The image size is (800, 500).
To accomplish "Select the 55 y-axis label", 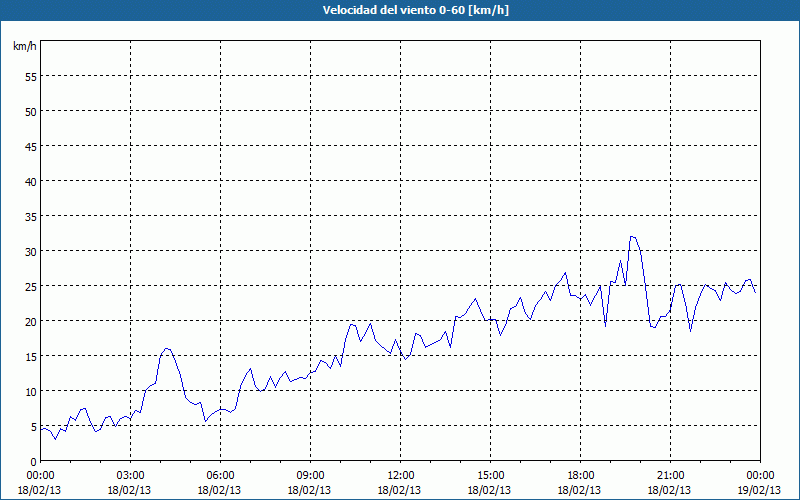I will pos(31,77).
